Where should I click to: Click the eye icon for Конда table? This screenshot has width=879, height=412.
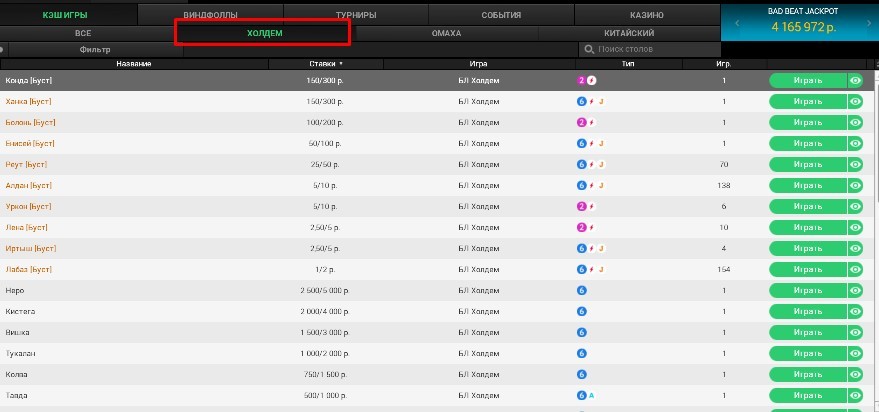(x=855, y=80)
